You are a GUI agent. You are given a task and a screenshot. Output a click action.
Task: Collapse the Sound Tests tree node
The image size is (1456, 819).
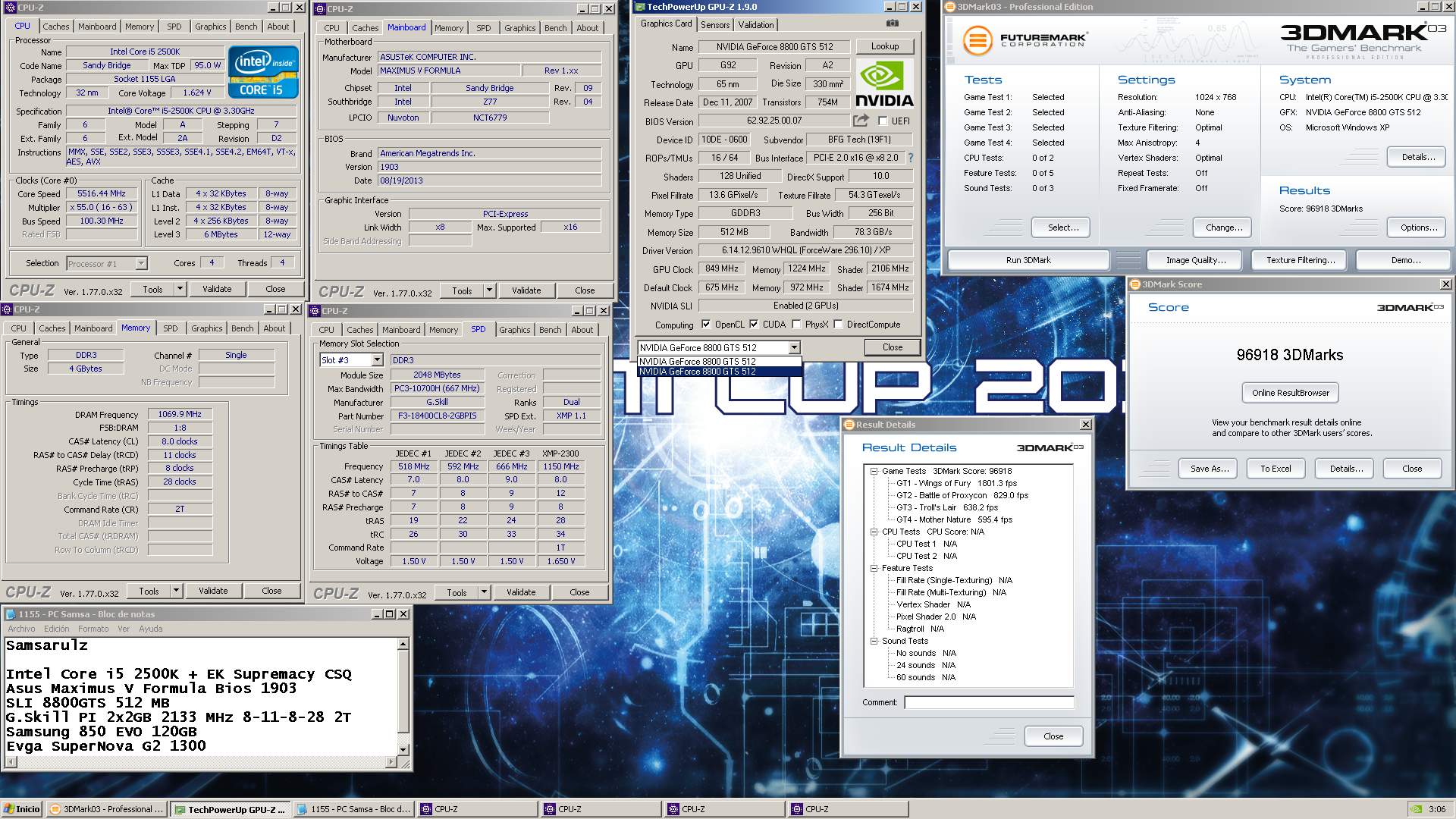(874, 641)
